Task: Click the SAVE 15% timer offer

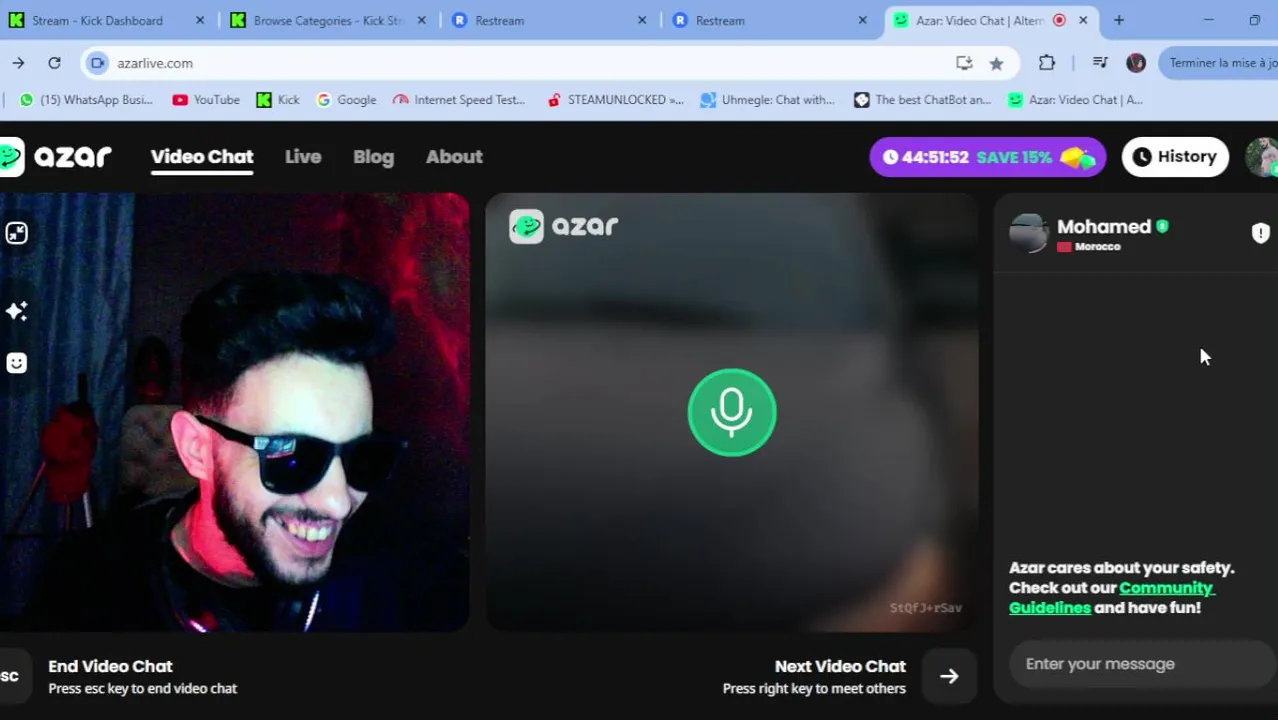Action: (988, 157)
